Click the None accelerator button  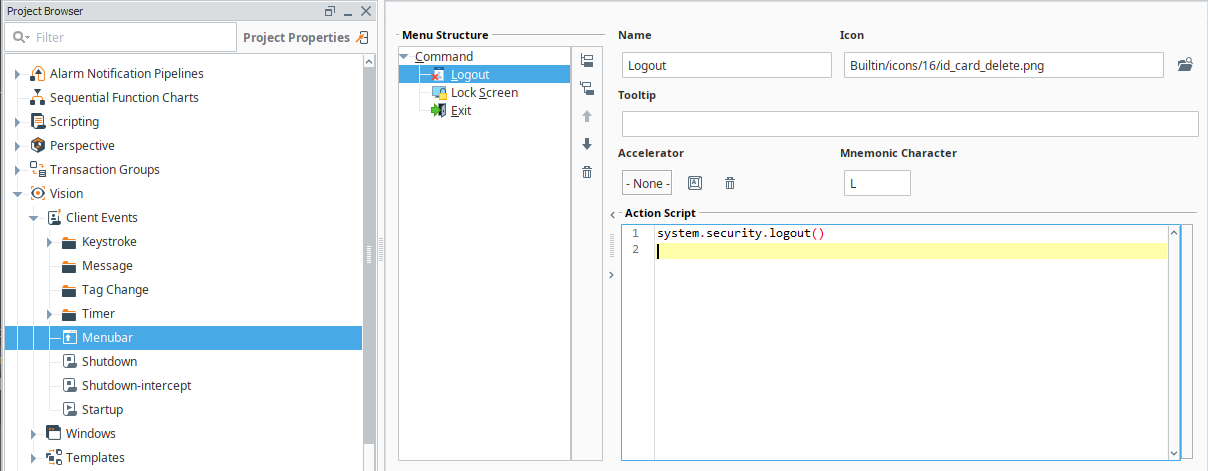pos(647,183)
